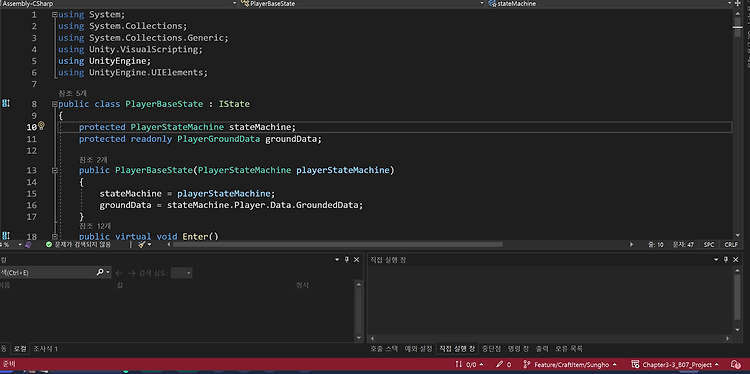Open the Locals panel window options arrow
Image resolution: width=750 pixels, height=374 pixels.
[x=337, y=260]
